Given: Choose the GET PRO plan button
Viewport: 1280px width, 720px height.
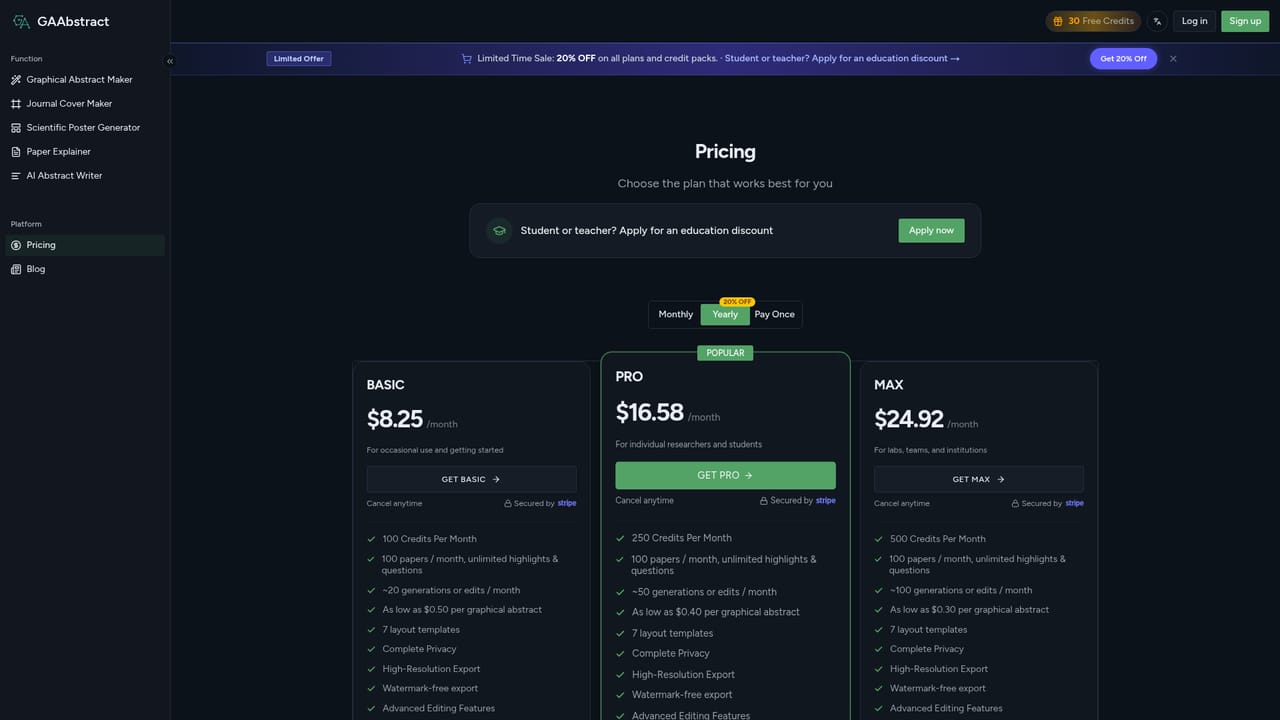Looking at the screenshot, I should pos(725,476).
